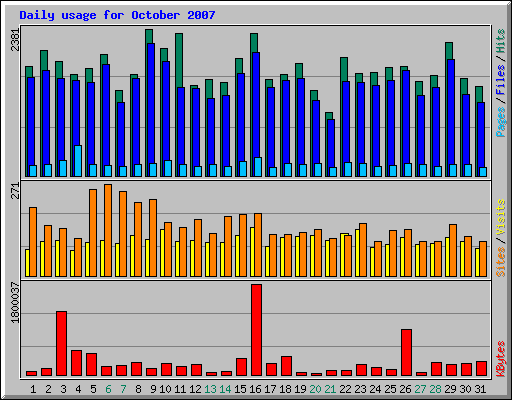
Task: Click the 1800037 axis value label
Action: pos(16,303)
